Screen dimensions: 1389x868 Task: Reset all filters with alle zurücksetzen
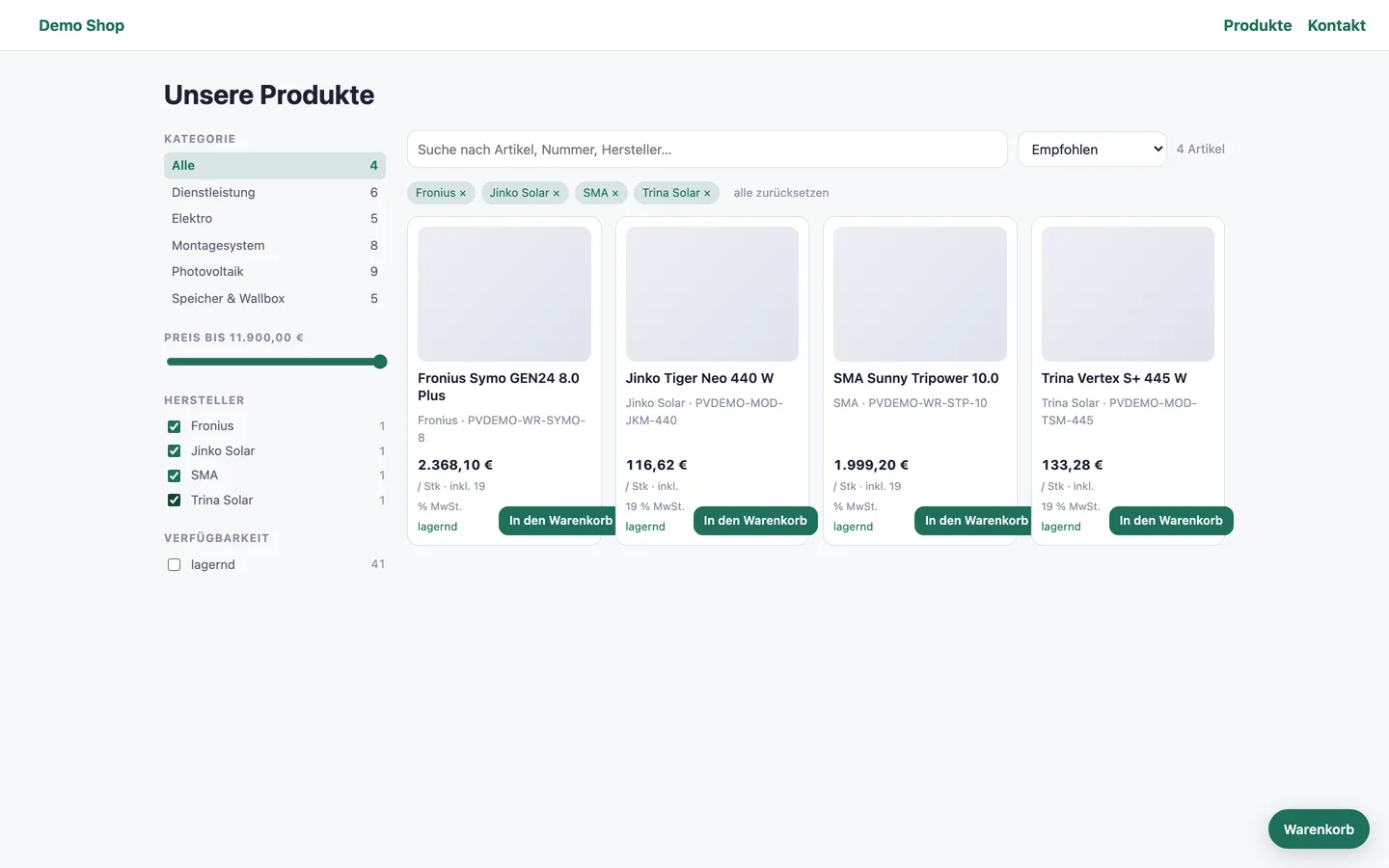click(781, 193)
